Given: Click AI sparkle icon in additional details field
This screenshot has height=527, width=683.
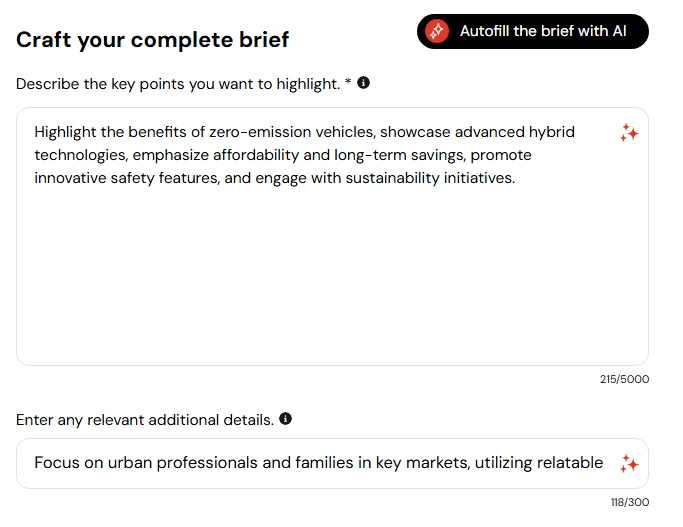Looking at the screenshot, I should 629,463.
